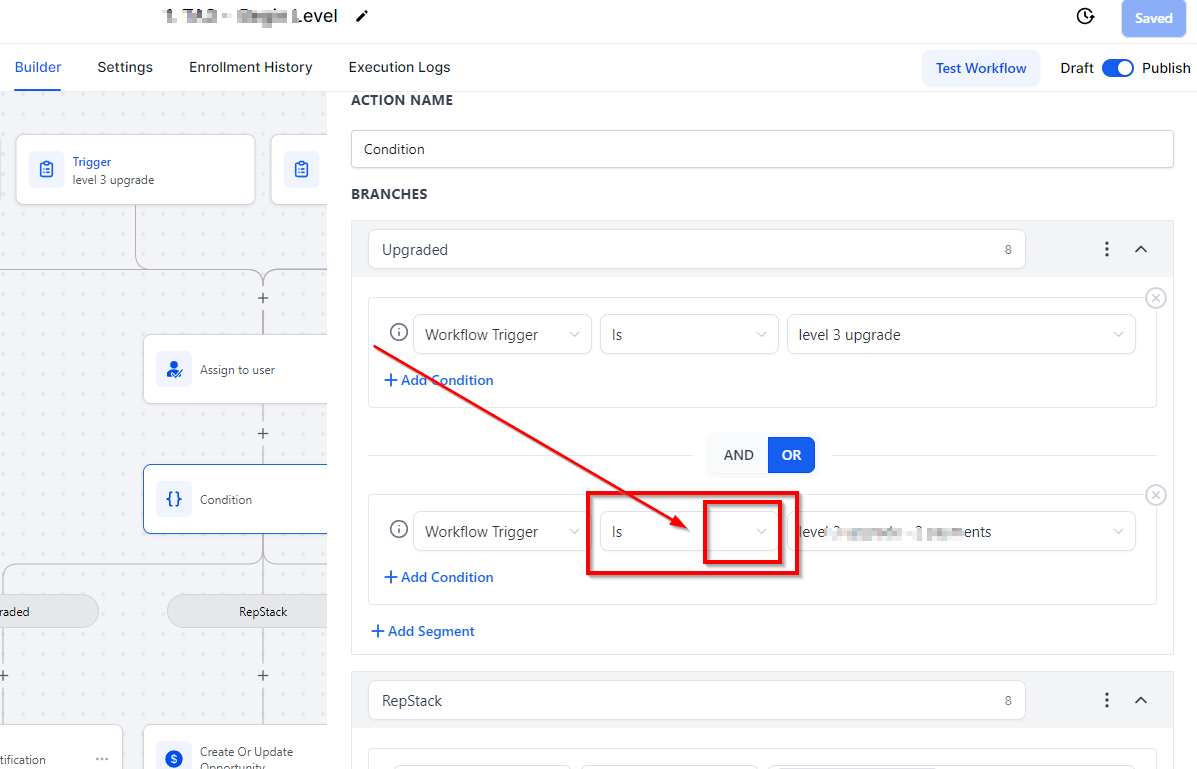Open options dots on notification node

[102, 759]
